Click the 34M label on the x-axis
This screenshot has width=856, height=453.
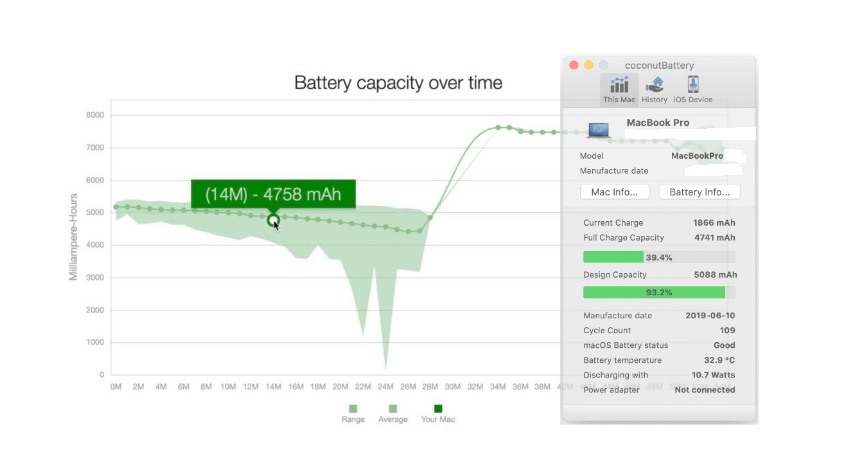coord(497,386)
